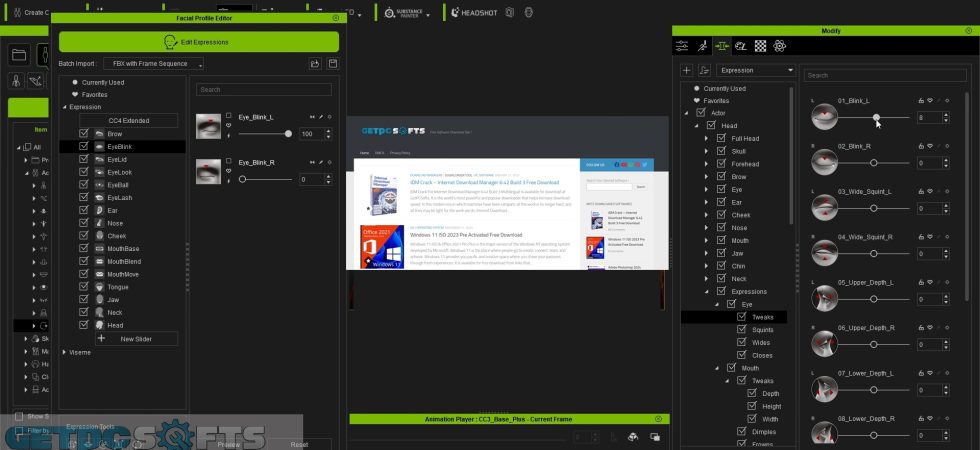This screenshot has width=980, height=450.
Task: Open the Substance Painter dropdown arrow
Action: click(428, 14)
